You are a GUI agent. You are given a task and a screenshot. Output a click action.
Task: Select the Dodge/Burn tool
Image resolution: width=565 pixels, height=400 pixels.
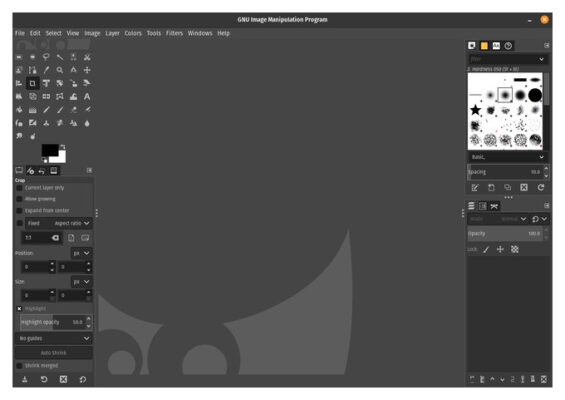point(32,136)
